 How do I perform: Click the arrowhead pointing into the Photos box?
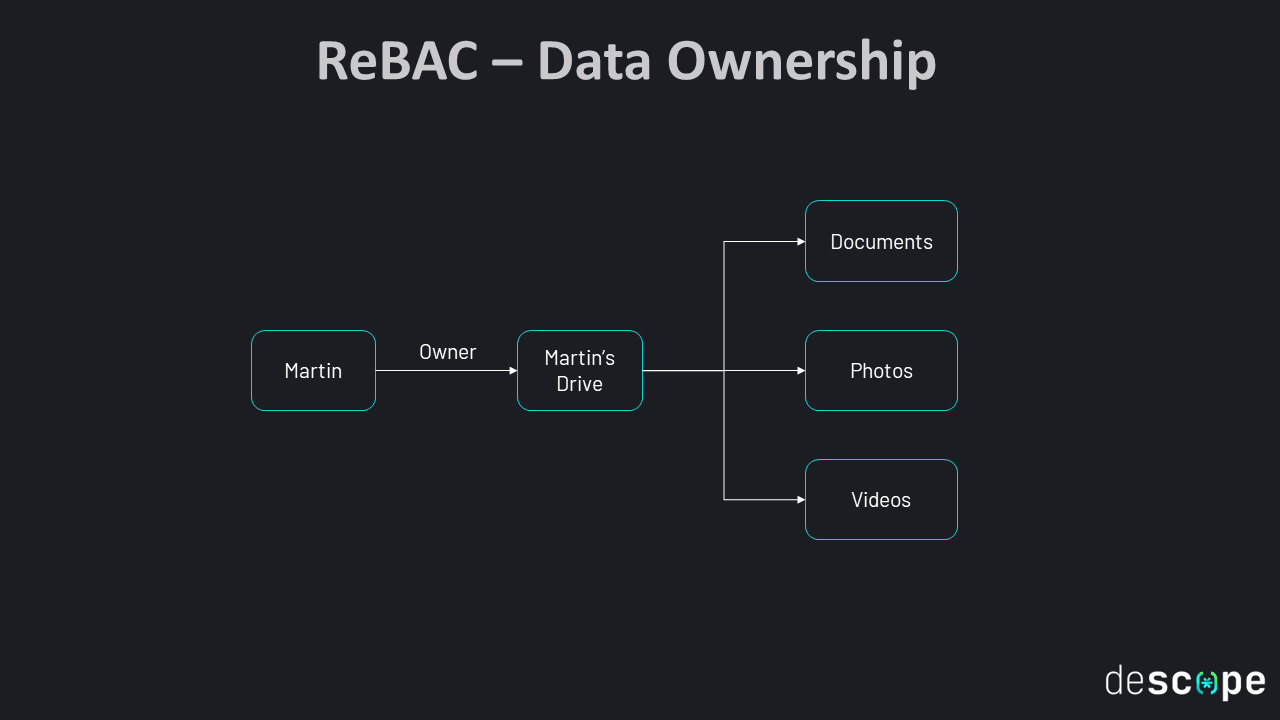coord(800,371)
